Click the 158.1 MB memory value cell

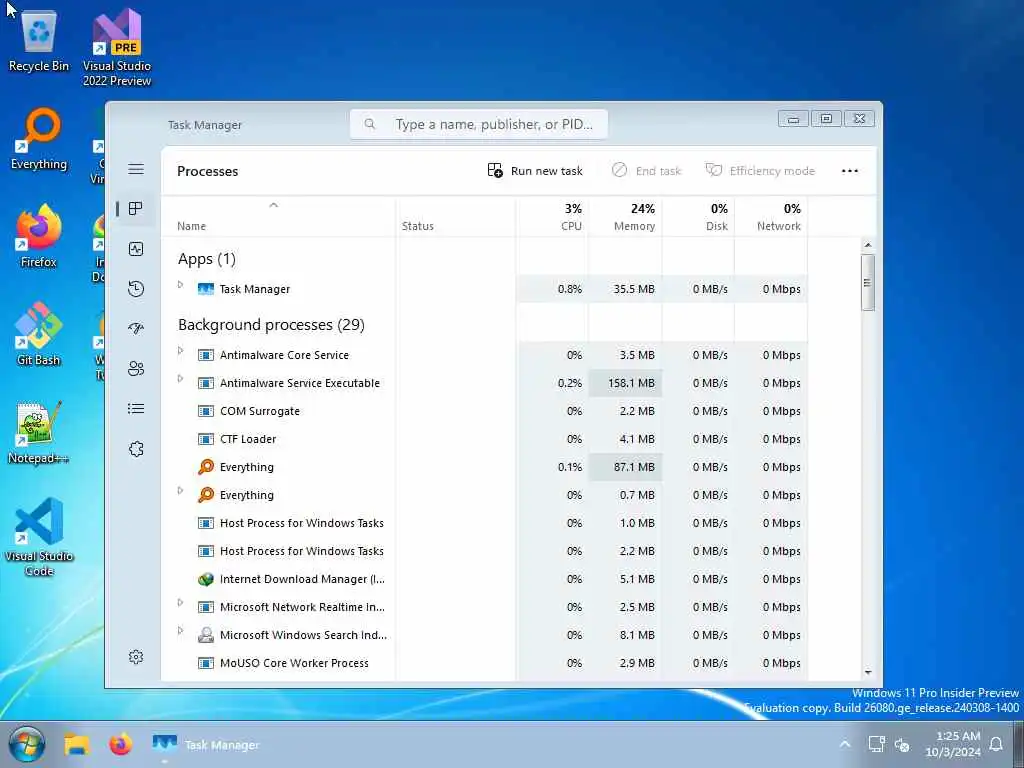pyautogui.click(x=625, y=383)
